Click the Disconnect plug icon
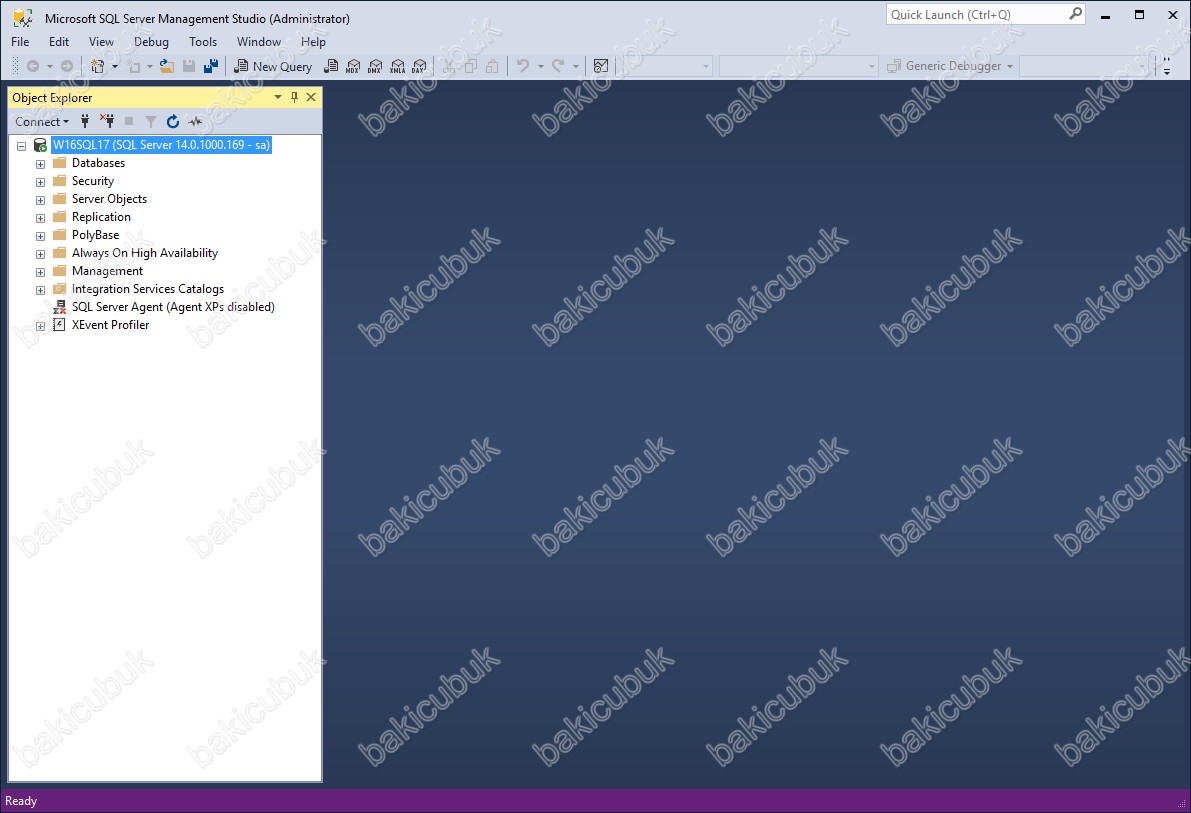1191x813 pixels. (x=107, y=122)
